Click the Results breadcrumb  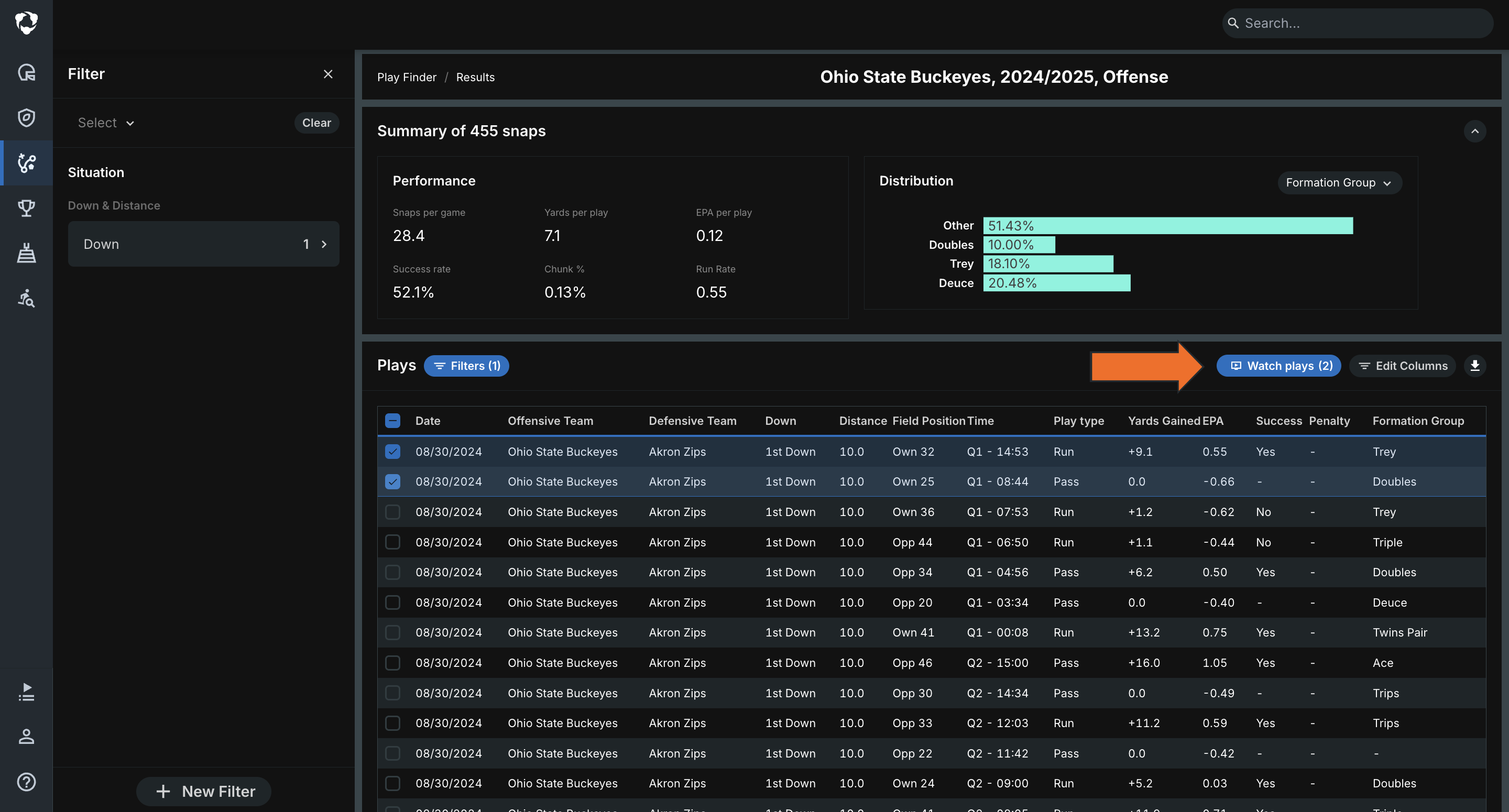coord(475,78)
